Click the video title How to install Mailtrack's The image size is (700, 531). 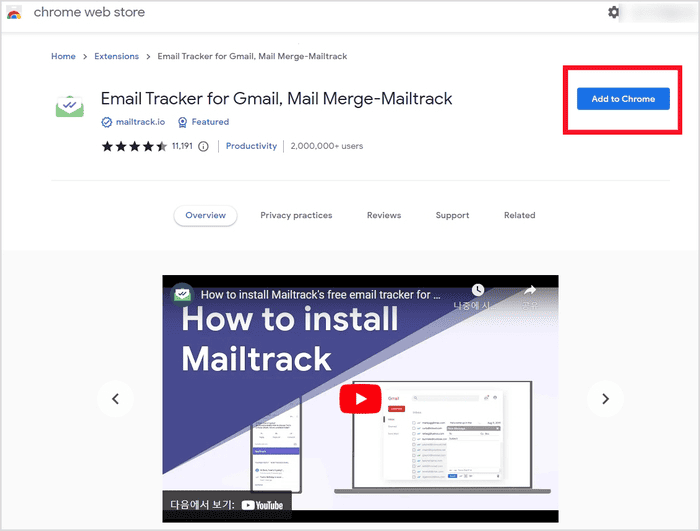321,295
